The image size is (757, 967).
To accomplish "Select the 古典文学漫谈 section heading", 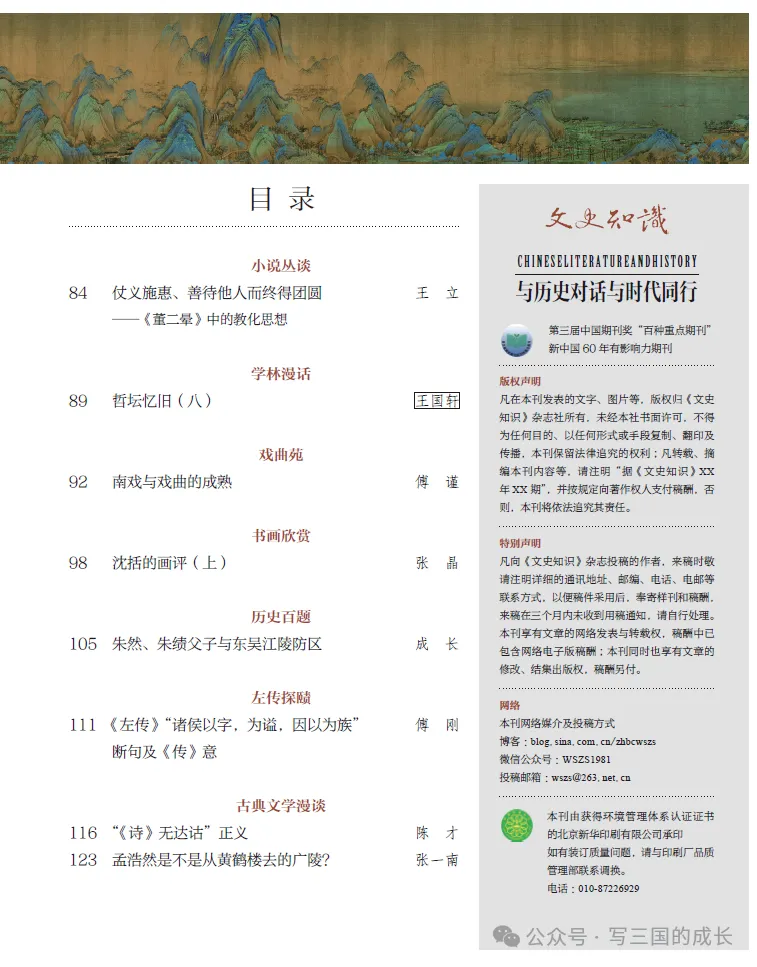I will pos(281,805).
